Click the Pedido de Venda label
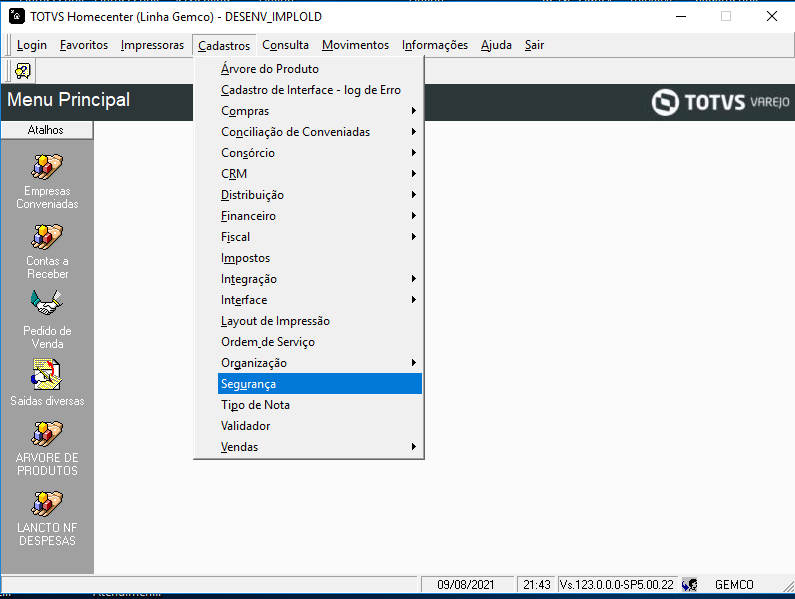The width and height of the screenshot is (795, 599). (x=47, y=337)
